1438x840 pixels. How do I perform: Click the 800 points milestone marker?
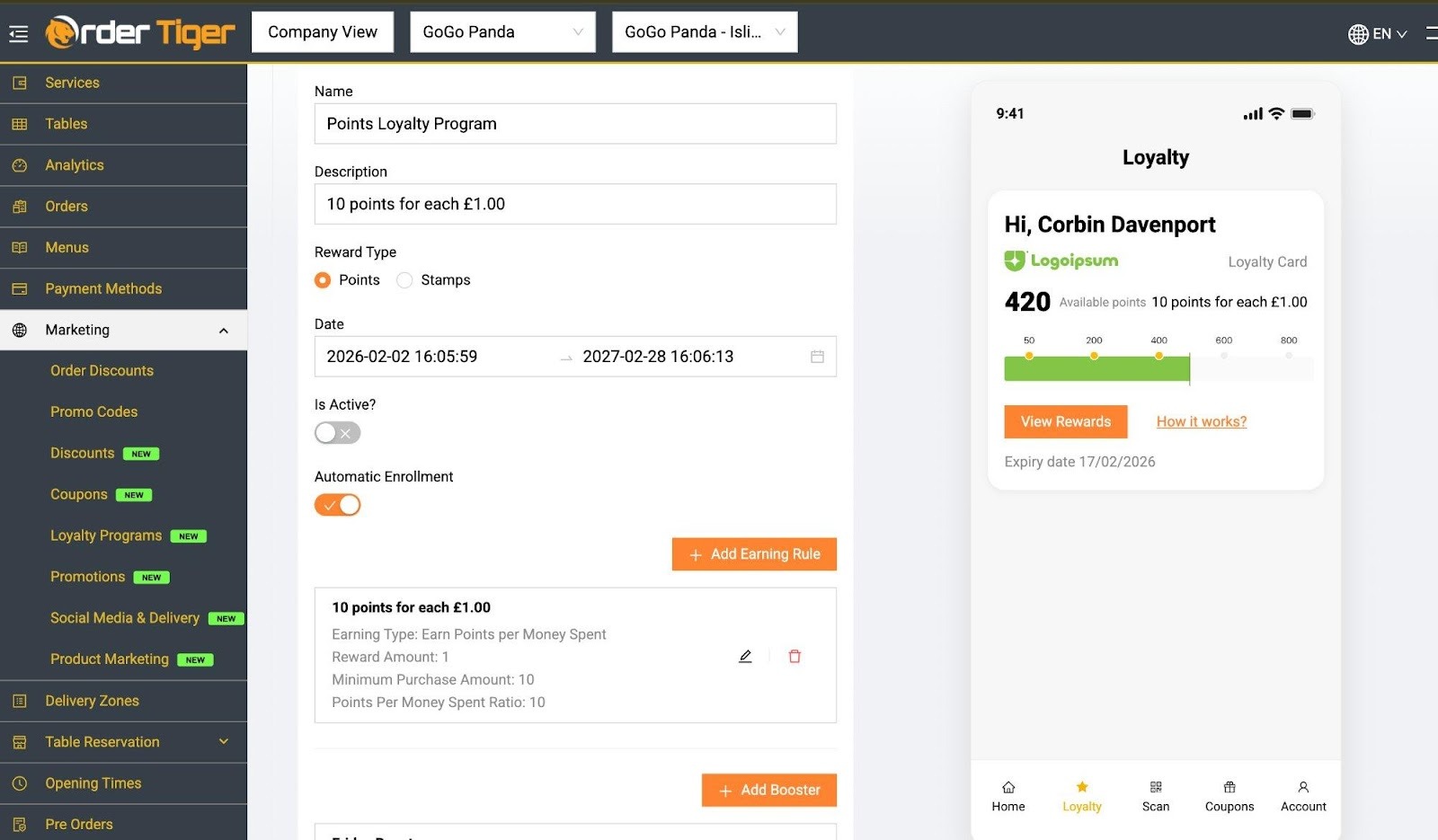pos(1289,355)
